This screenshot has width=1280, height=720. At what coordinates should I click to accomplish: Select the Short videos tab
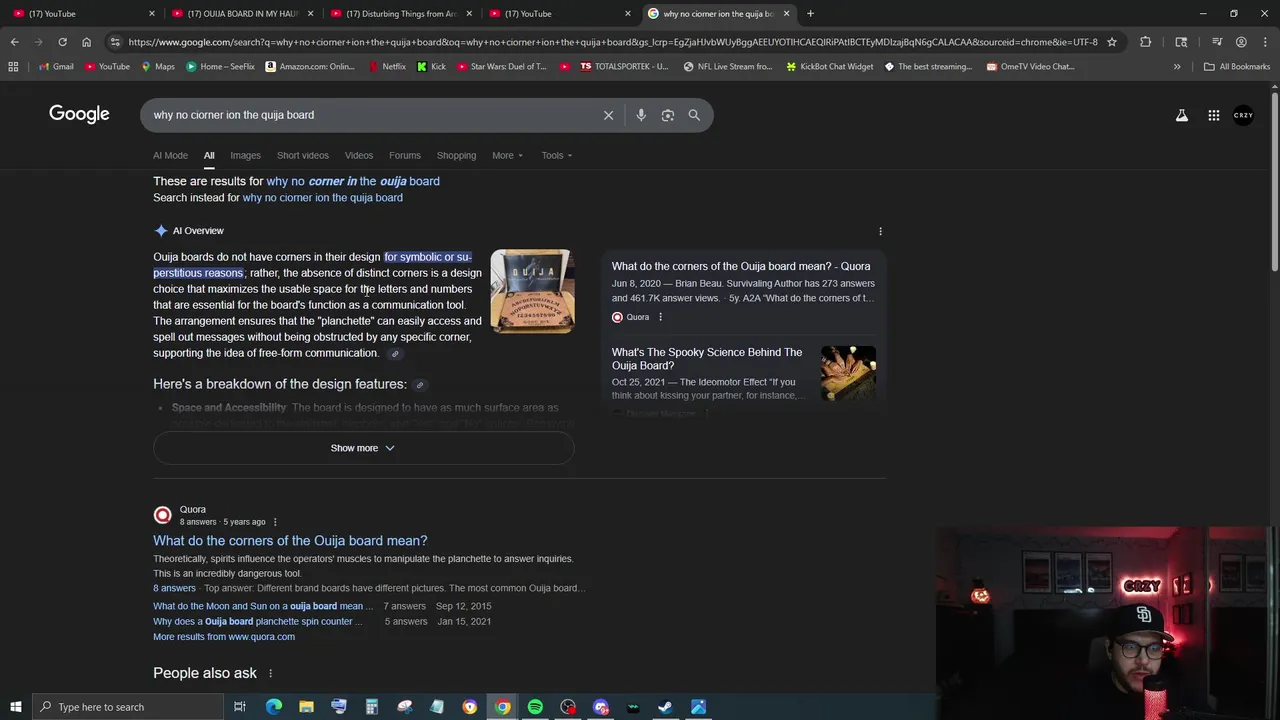303,156
